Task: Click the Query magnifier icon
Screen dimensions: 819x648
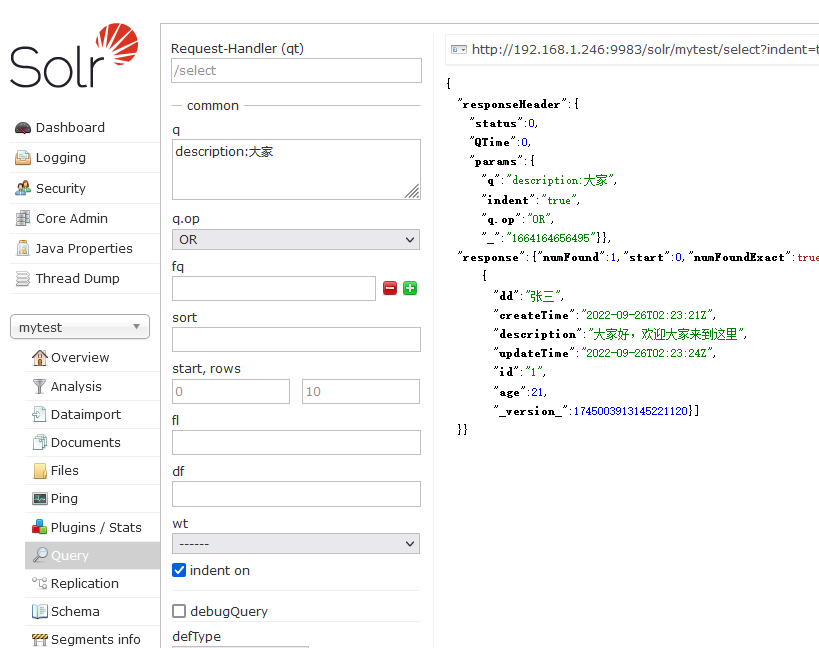Action: [x=40, y=555]
